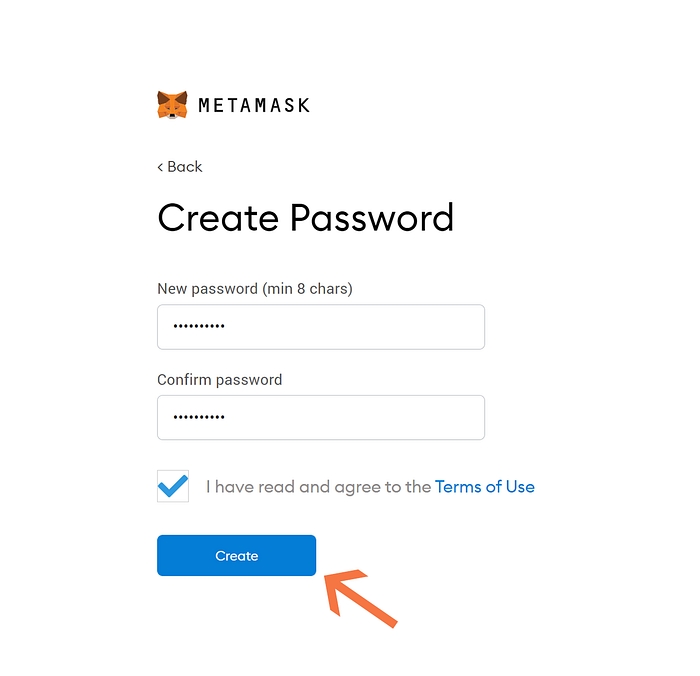
Task: Click the left chevron beside Back
Action: click(x=160, y=167)
